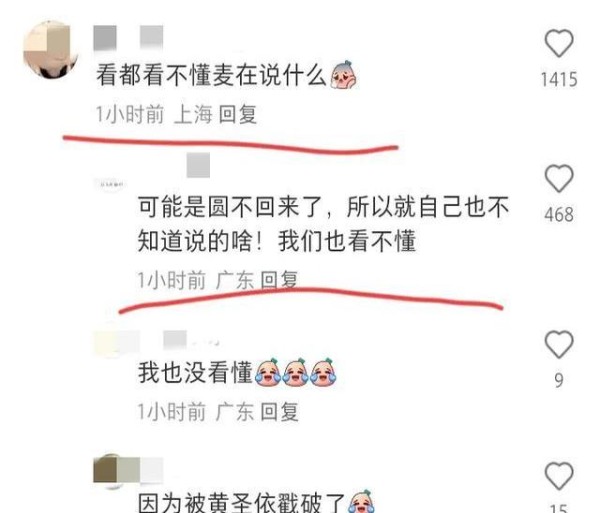This screenshot has height=513, width=600.
Task: Reply to the Shanghai comment via 回复
Action: pyautogui.click(x=238, y=114)
